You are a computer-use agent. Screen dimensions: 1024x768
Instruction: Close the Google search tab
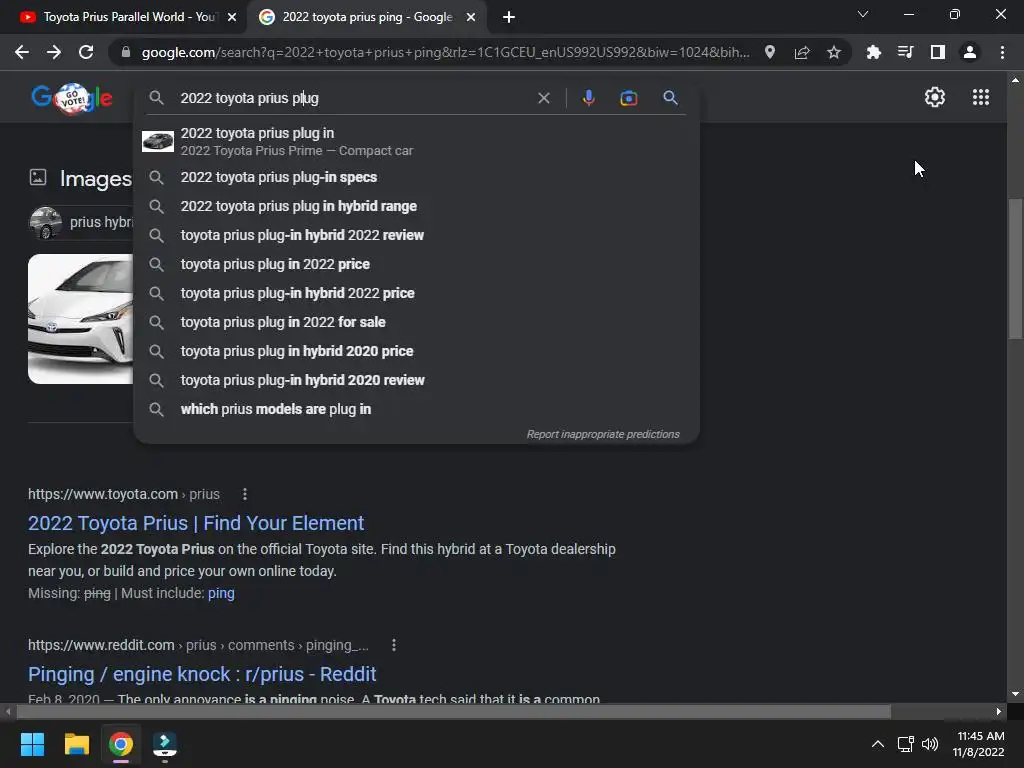(x=471, y=17)
